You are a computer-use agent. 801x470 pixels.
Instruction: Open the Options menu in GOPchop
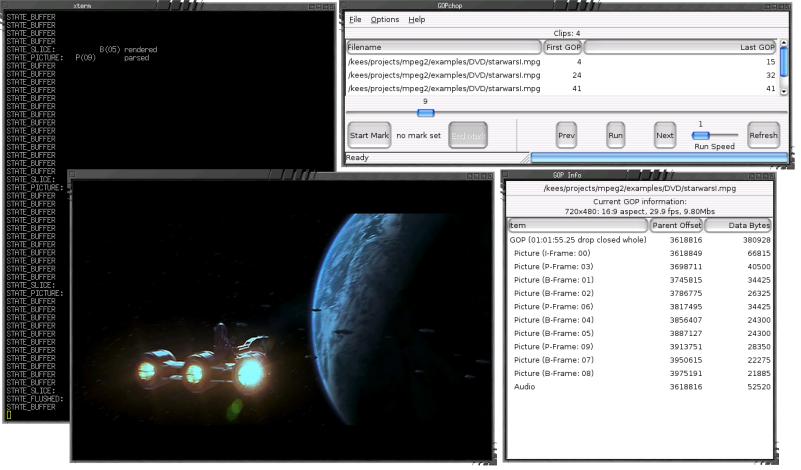[x=385, y=19]
